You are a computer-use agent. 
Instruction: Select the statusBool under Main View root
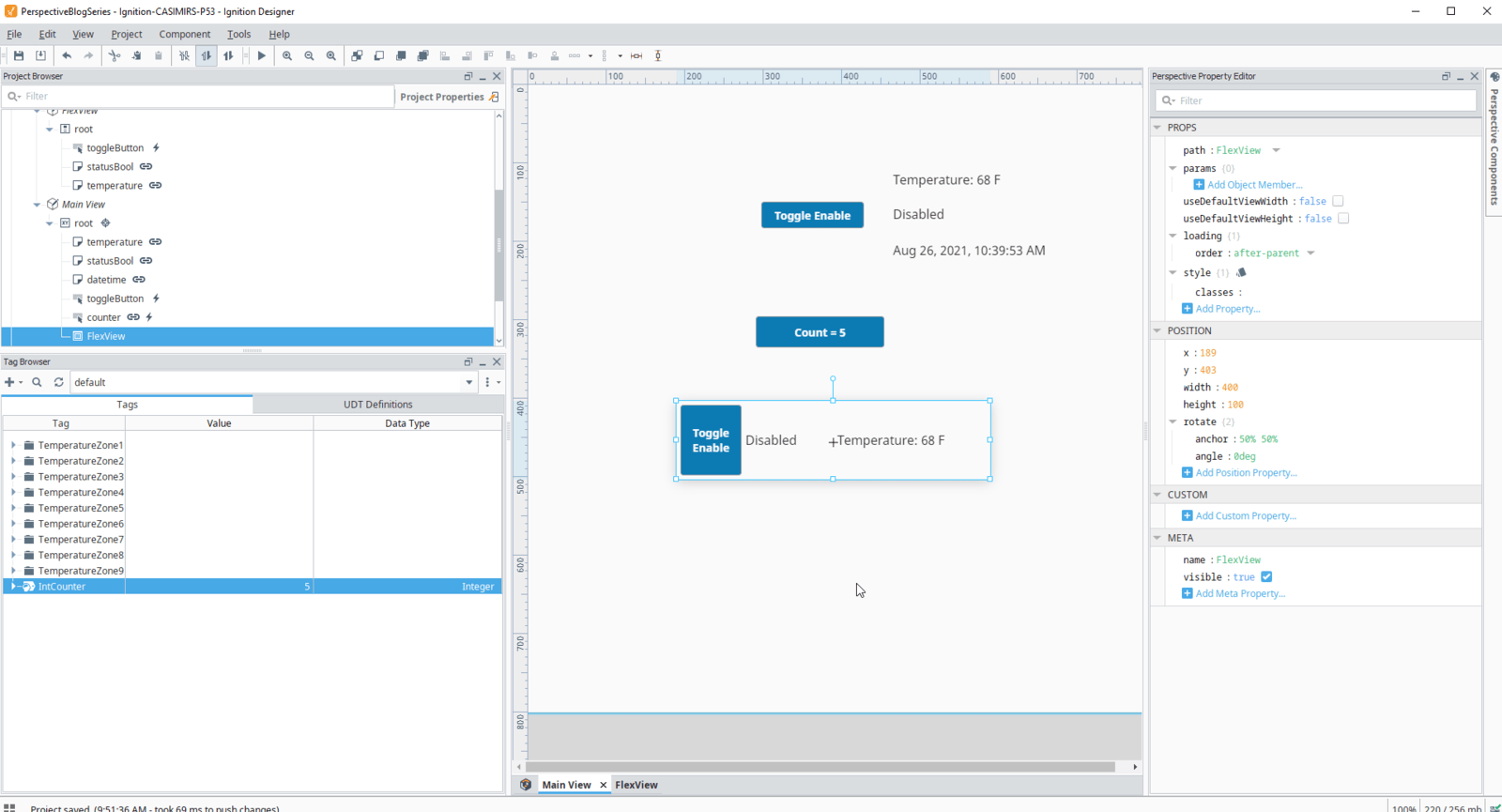(x=110, y=261)
